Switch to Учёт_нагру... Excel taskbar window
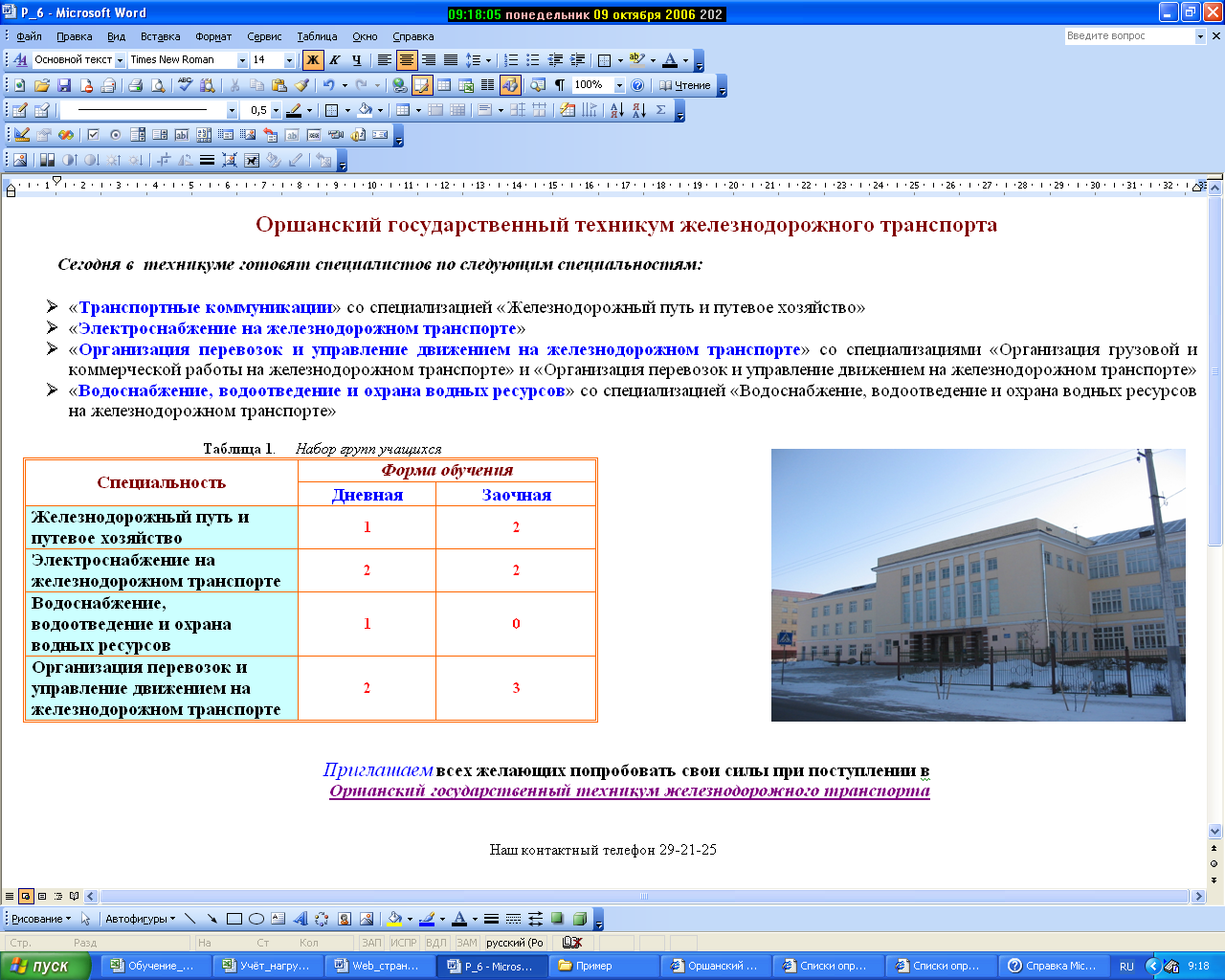The image size is (1225, 980). tap(267, 966)
